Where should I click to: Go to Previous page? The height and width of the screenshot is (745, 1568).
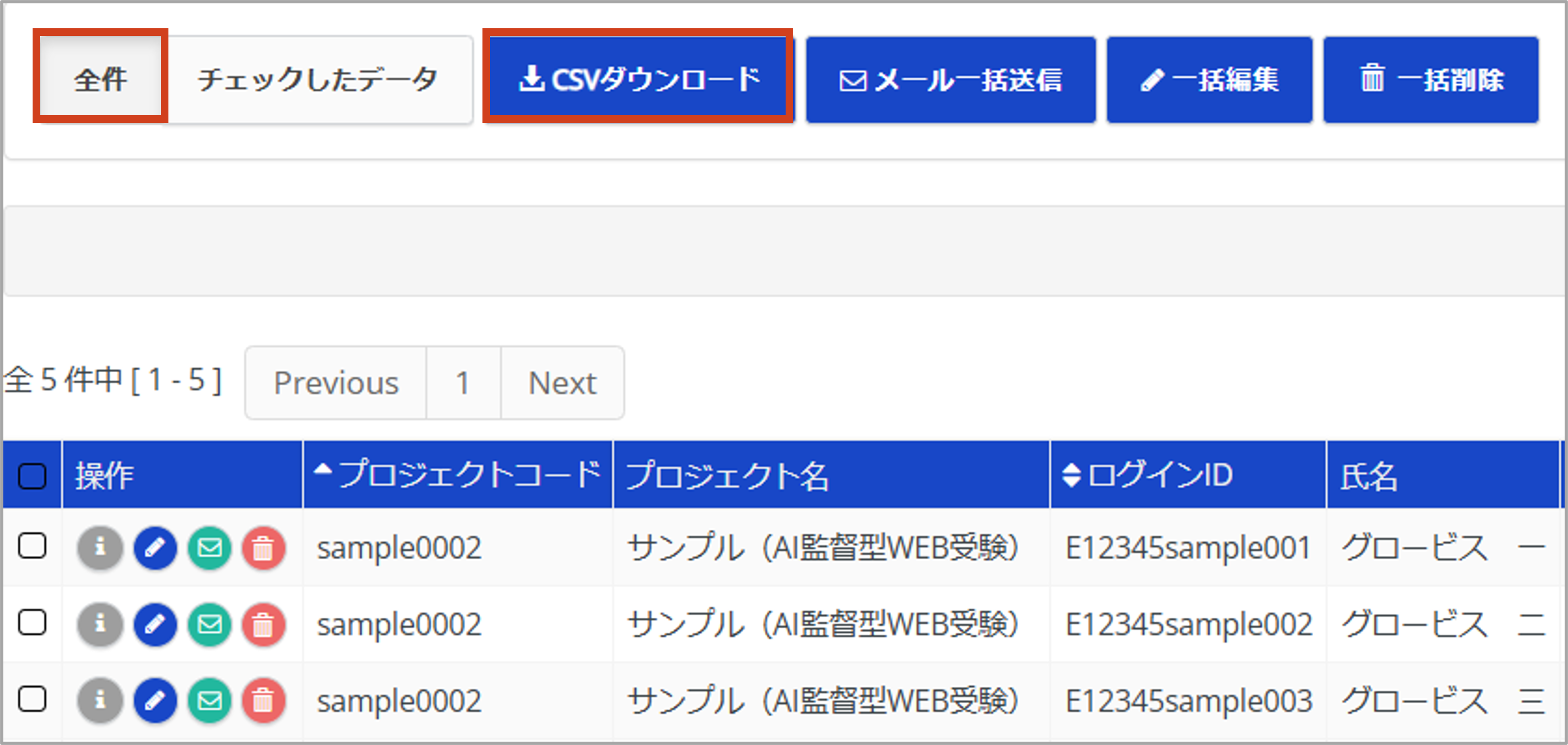336,383
